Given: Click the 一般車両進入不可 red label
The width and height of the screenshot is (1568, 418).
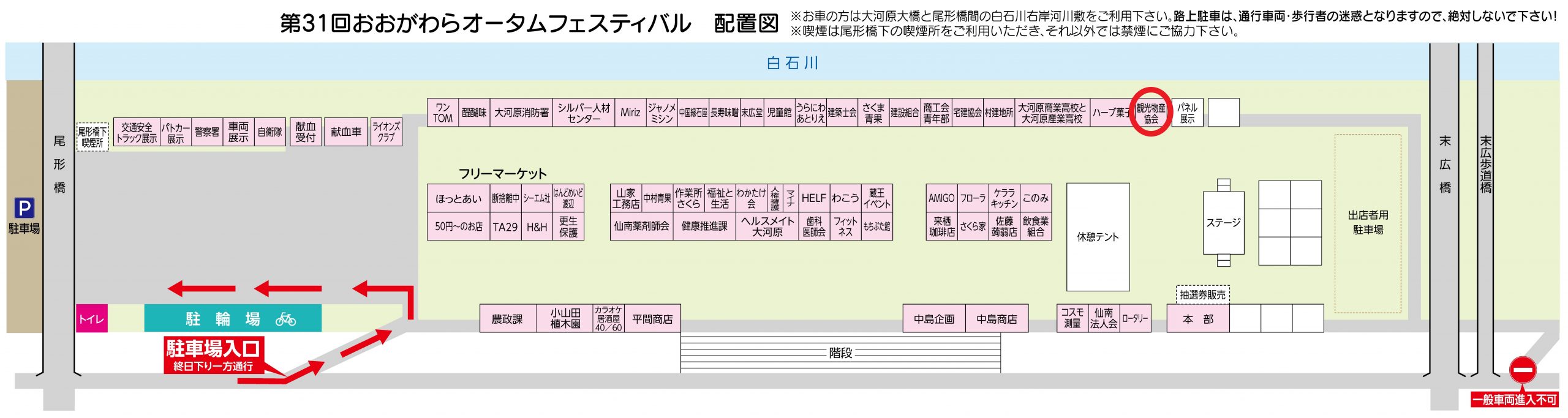Looking at the screenshot, I should [x=1514, y=400].
